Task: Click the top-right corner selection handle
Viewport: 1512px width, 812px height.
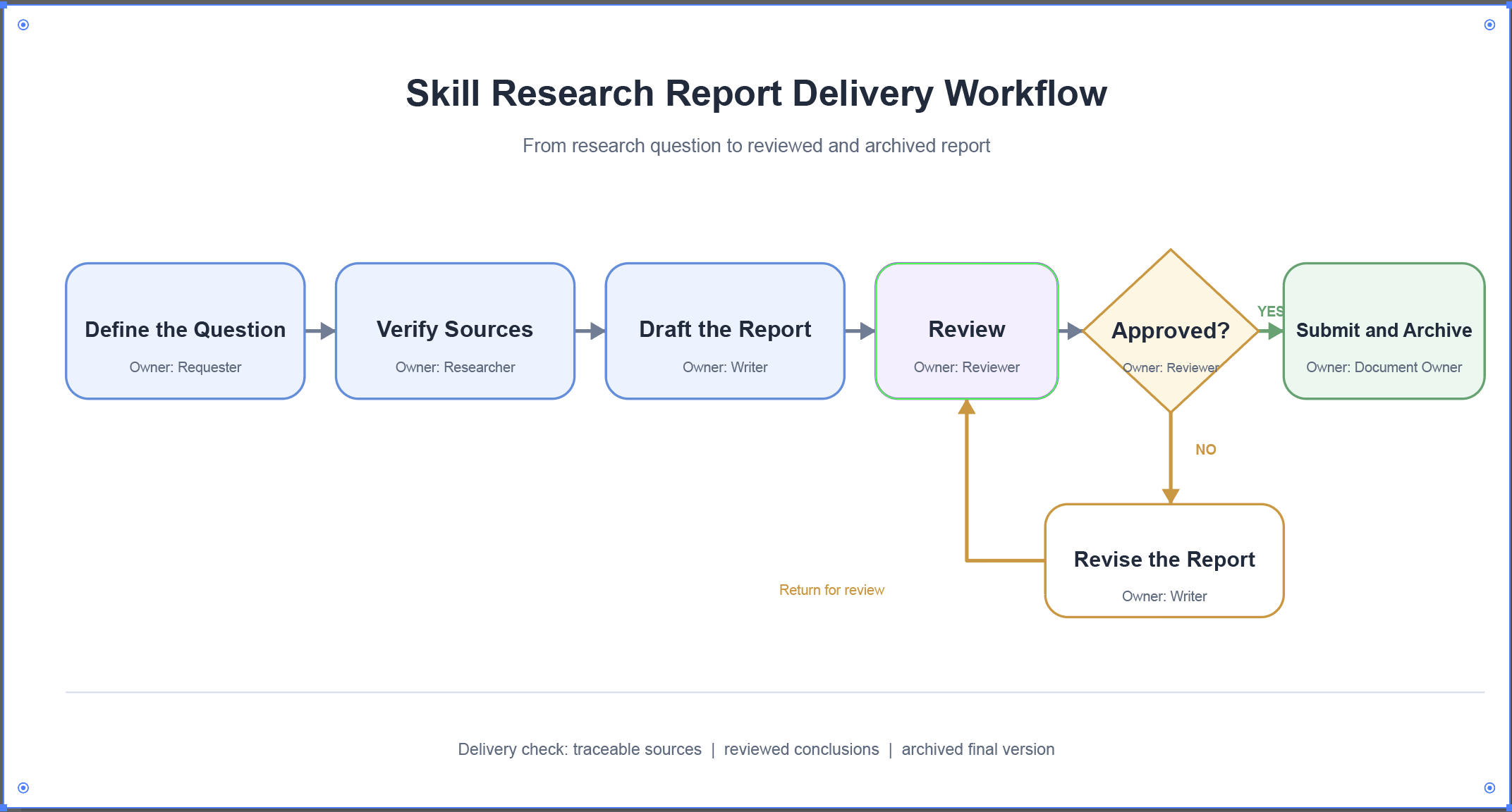Action: 1489,25
